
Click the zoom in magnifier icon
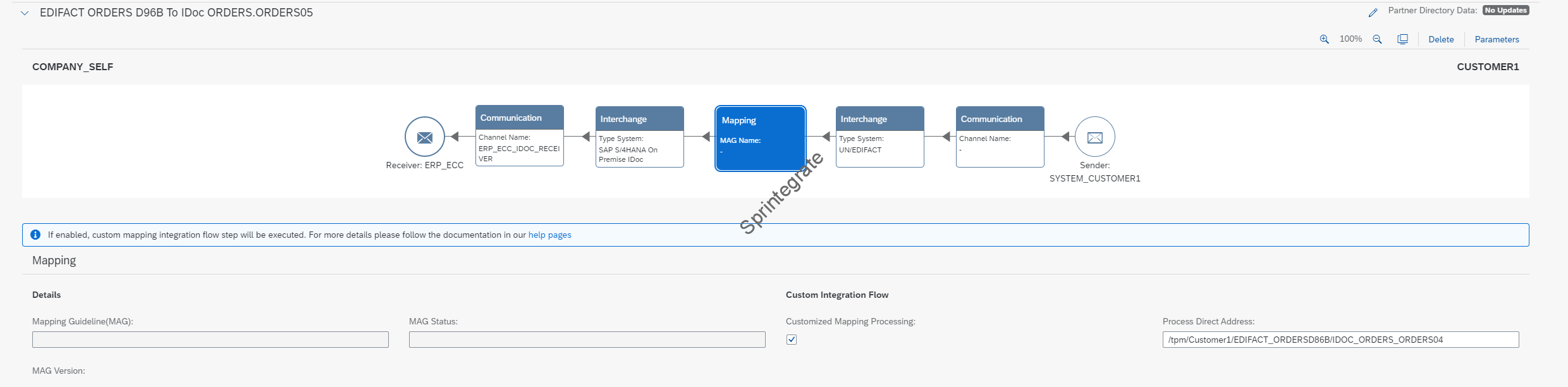point(1324,39)
